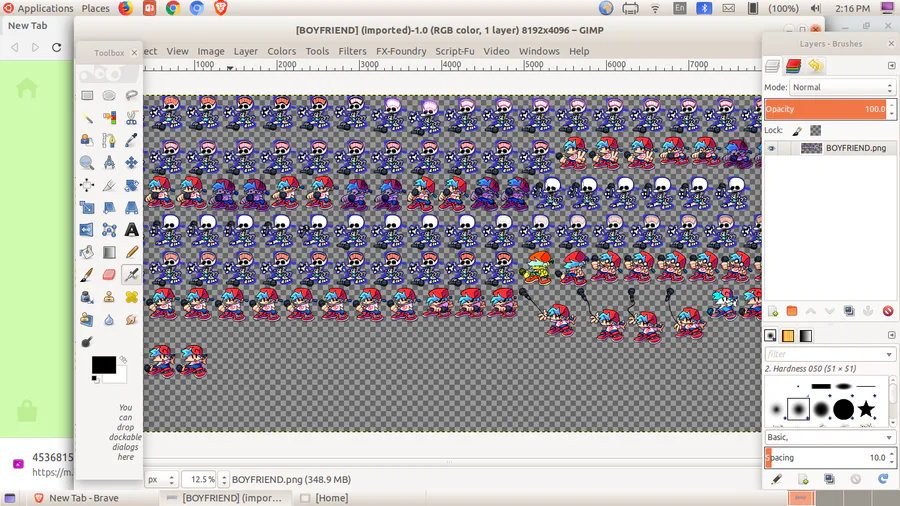
Task: Select the Crop tool
Action: click(x=109, y=185)
